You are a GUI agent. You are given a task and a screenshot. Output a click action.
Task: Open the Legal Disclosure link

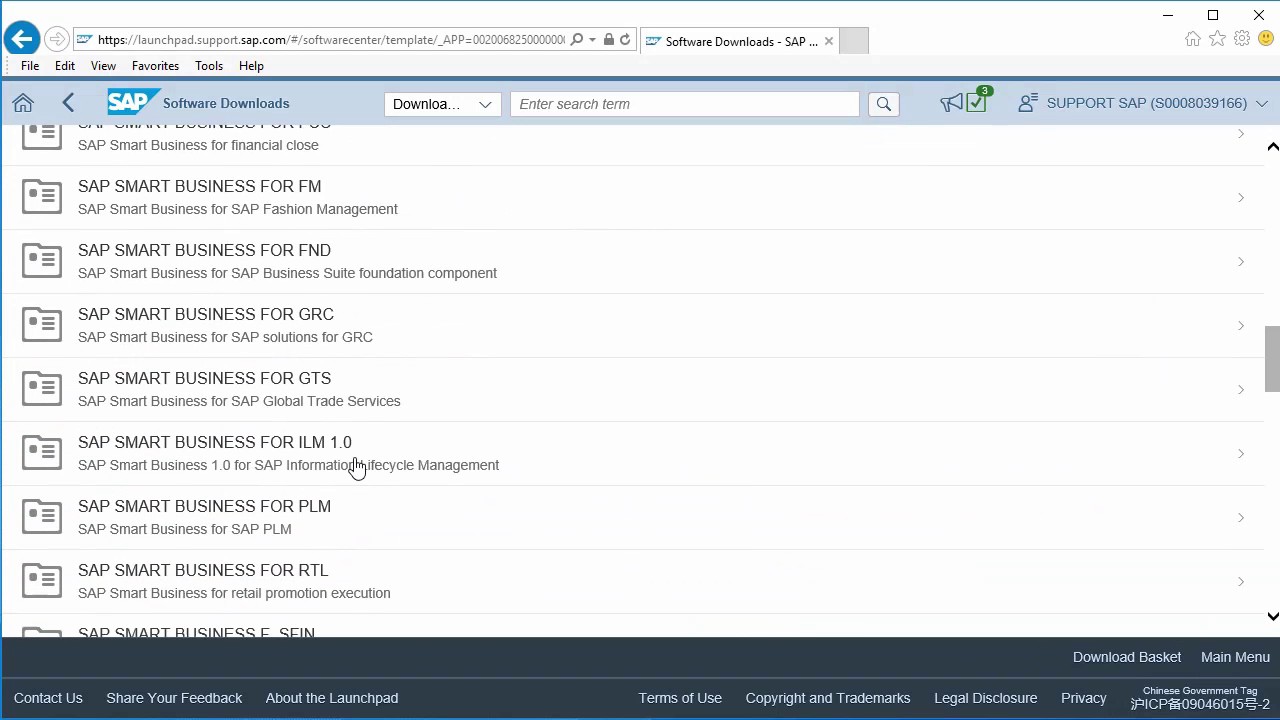(986, 698)
